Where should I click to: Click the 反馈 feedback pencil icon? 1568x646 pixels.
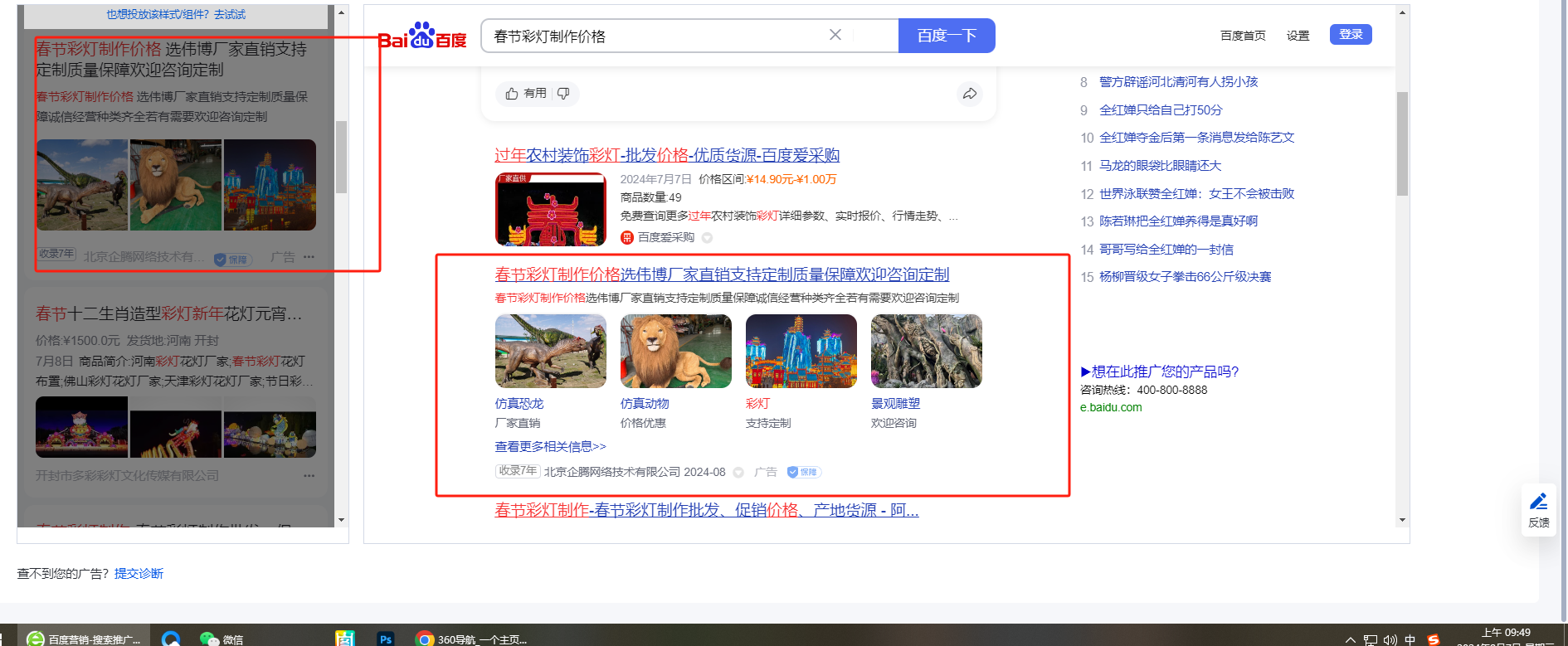tap(1539, 501)
